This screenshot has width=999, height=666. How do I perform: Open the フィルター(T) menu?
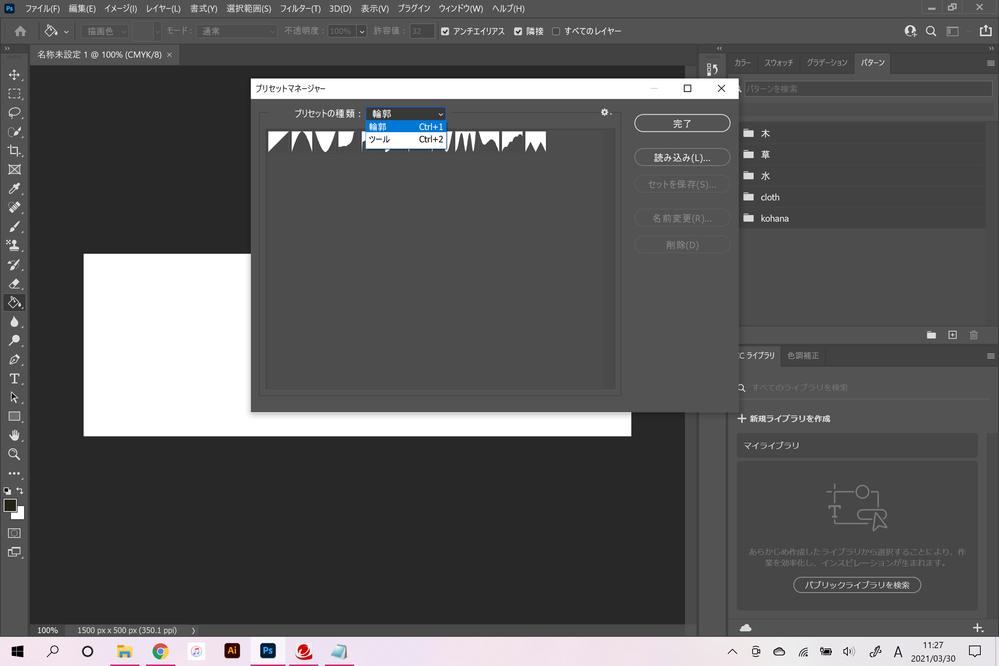click(300, 8)
